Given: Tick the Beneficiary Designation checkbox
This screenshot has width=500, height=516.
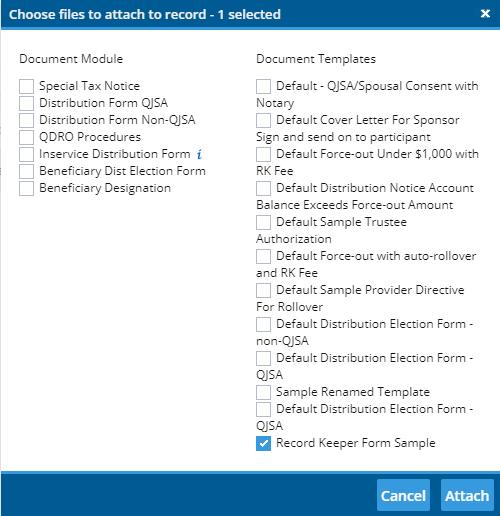Looking at the screenshot, I should pyautogui.click(x=26, y=188).
